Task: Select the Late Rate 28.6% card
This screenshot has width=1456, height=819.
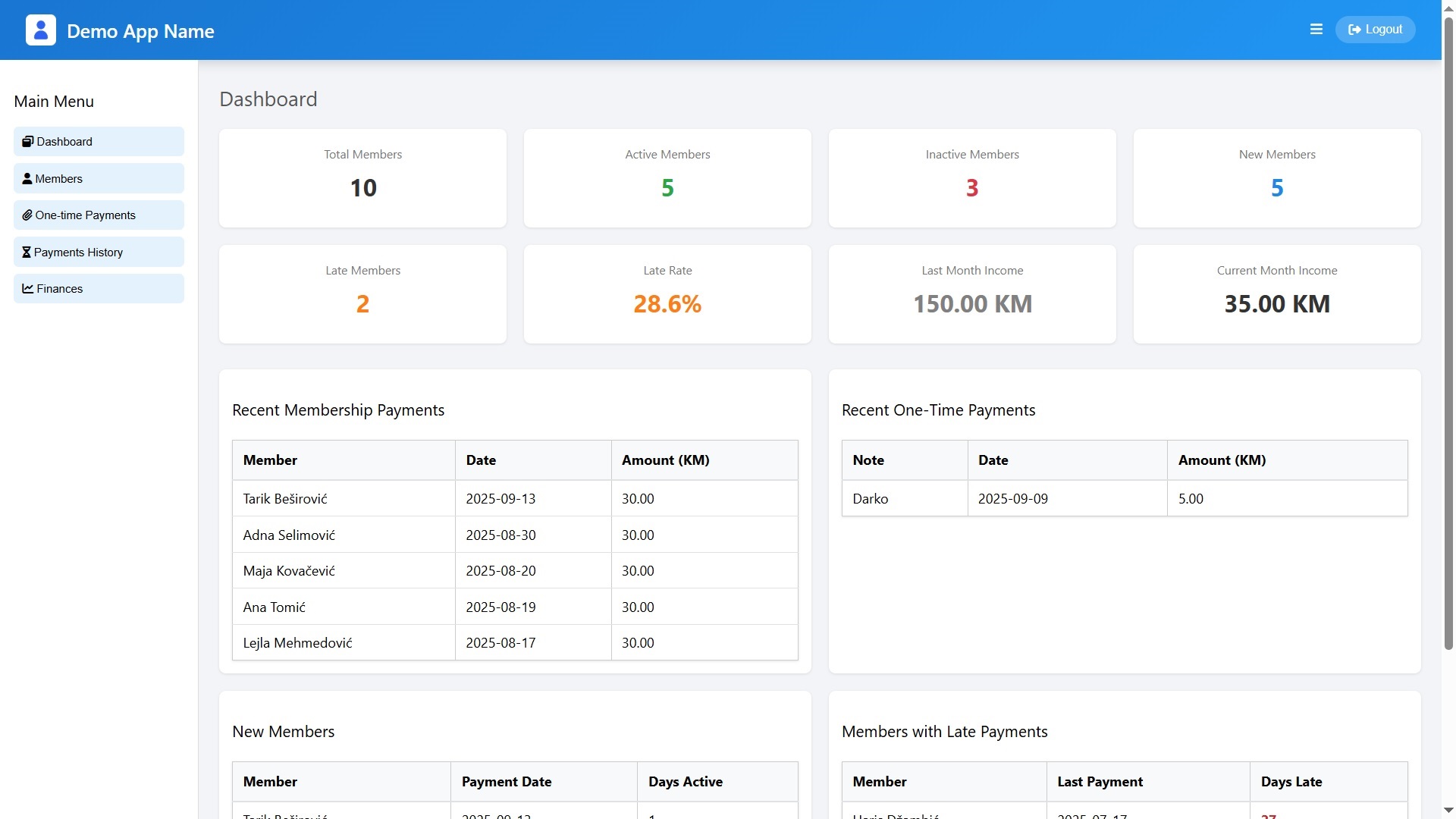Action: [667, 294]
